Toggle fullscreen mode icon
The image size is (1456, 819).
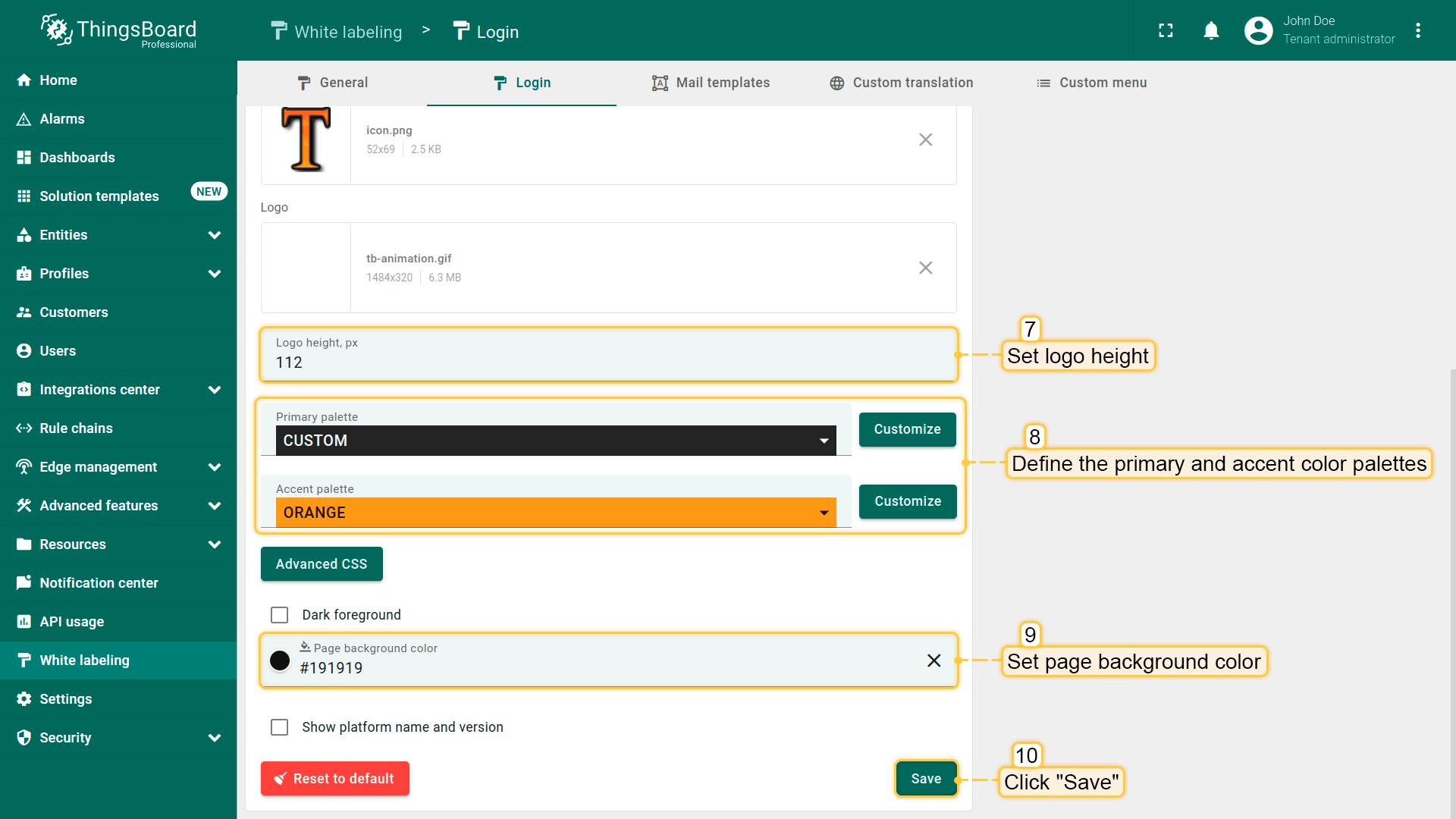(x=1166, y=30)
